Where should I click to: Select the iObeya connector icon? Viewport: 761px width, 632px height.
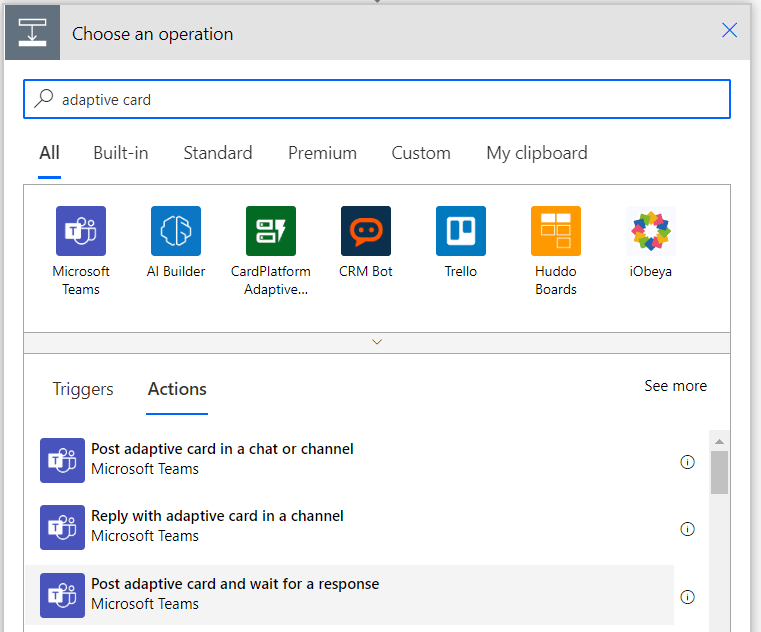tap(651, 231)
